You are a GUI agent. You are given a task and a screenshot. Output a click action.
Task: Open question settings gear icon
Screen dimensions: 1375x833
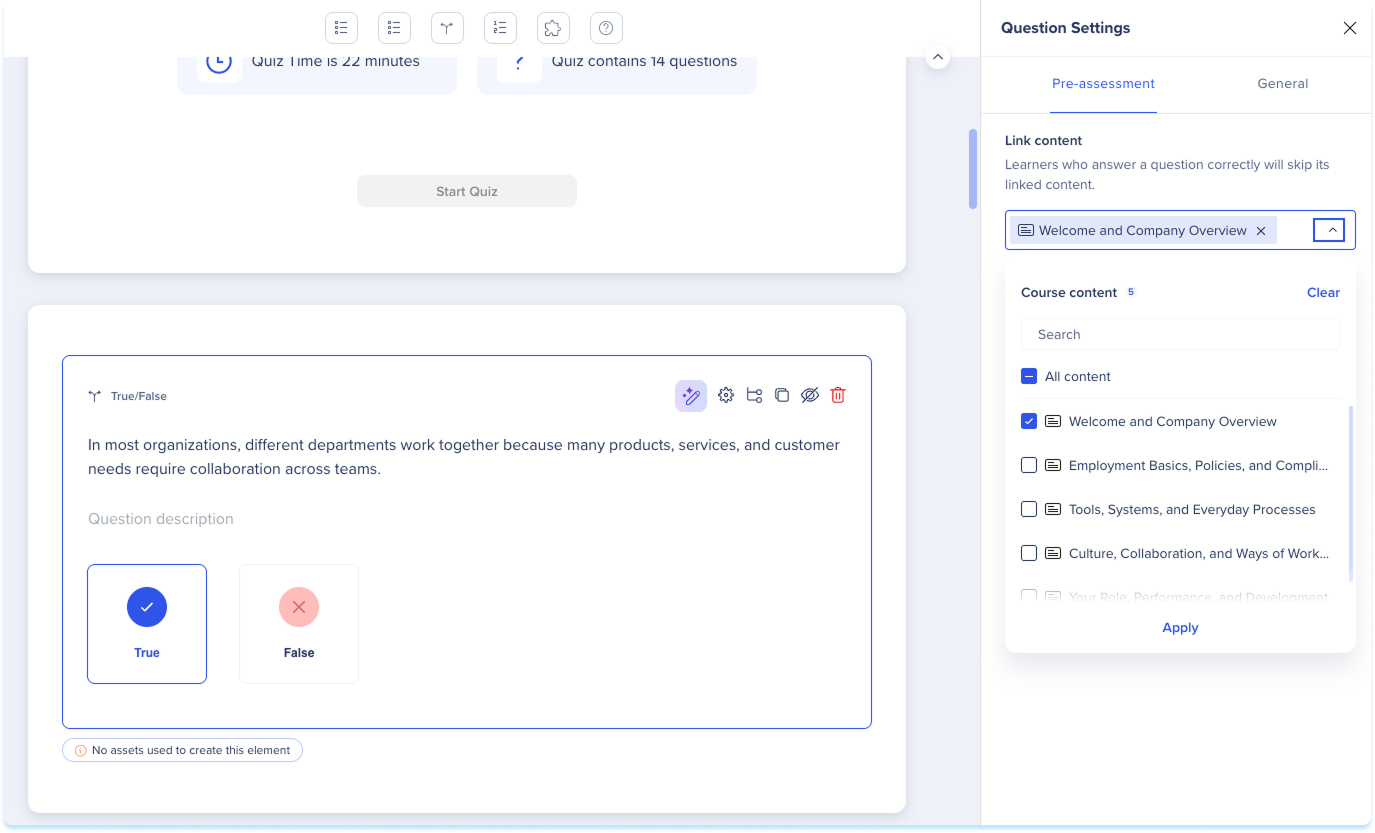[726, 395]
